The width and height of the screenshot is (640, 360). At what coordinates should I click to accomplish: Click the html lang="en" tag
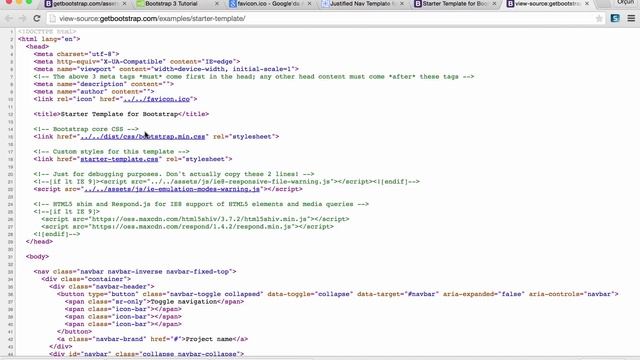click(x=49, y=39)
